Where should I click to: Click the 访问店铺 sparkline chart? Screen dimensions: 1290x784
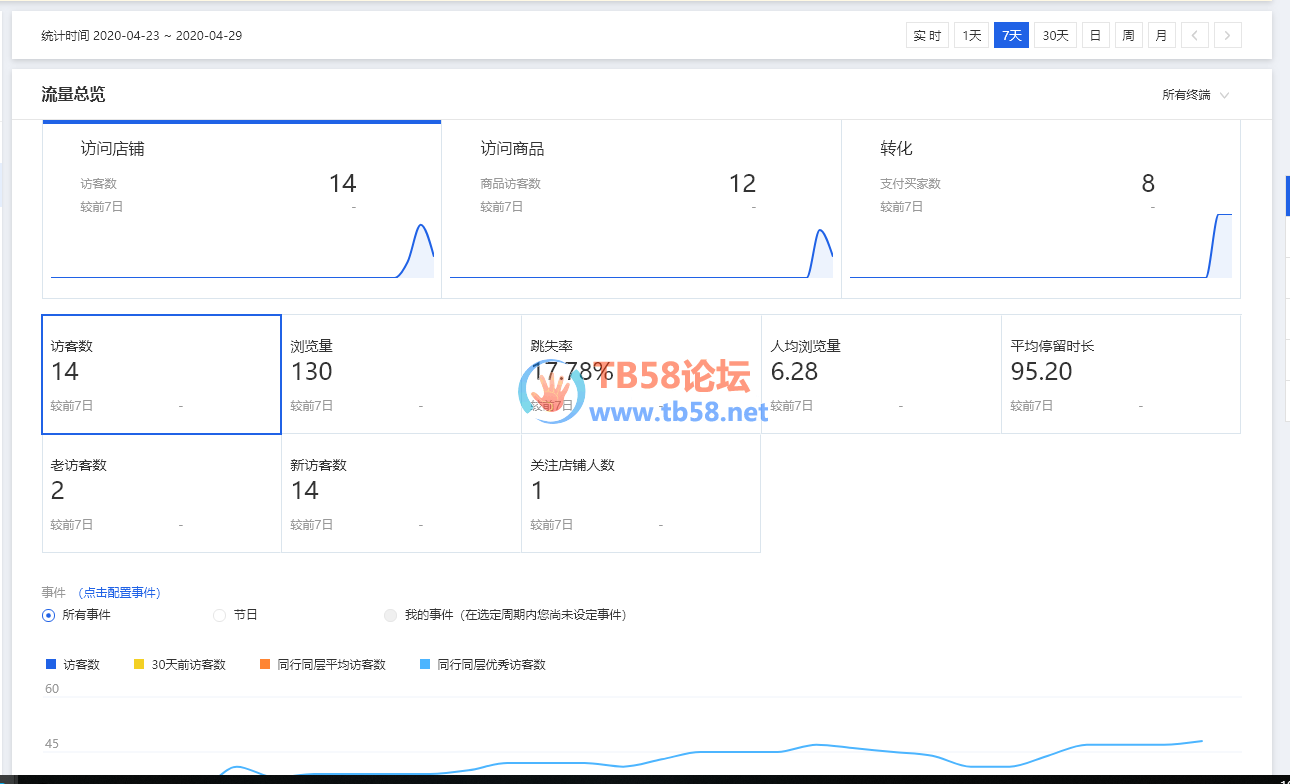242,251
